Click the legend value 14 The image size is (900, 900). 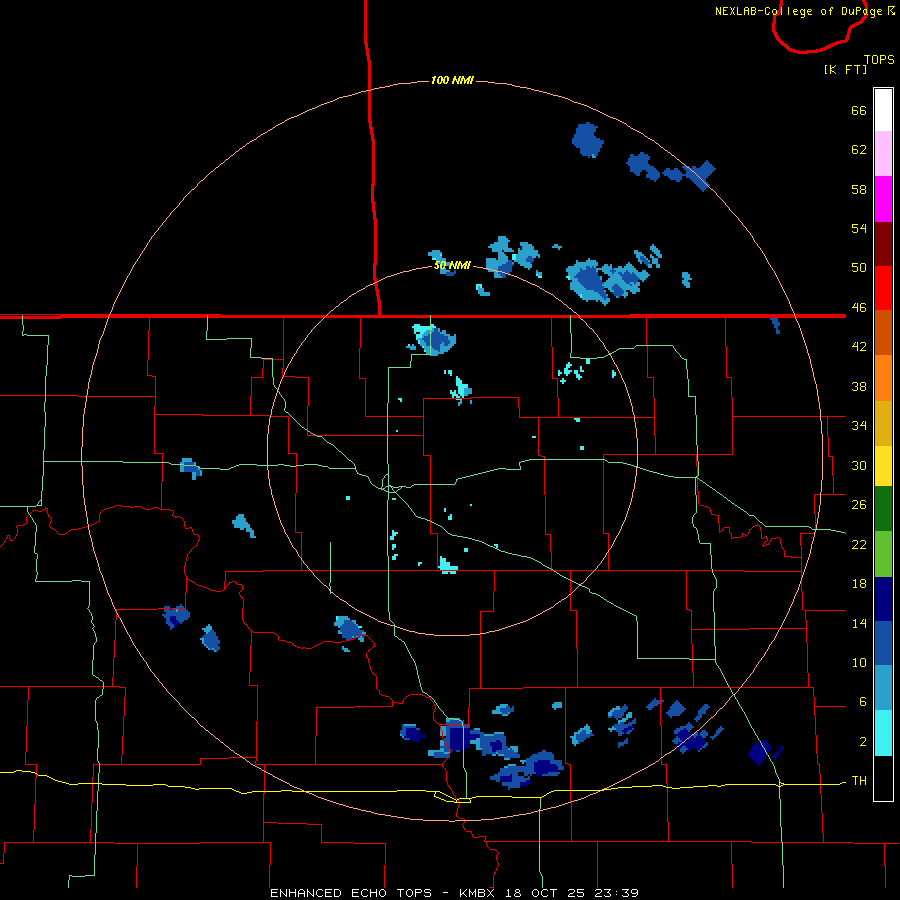[859, 623]
